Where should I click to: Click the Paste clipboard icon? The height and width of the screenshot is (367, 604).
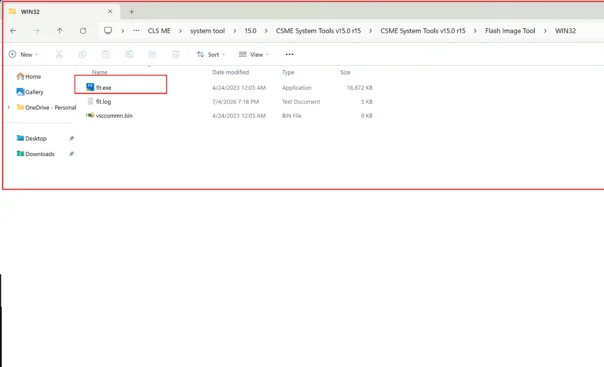pos(106,54)
